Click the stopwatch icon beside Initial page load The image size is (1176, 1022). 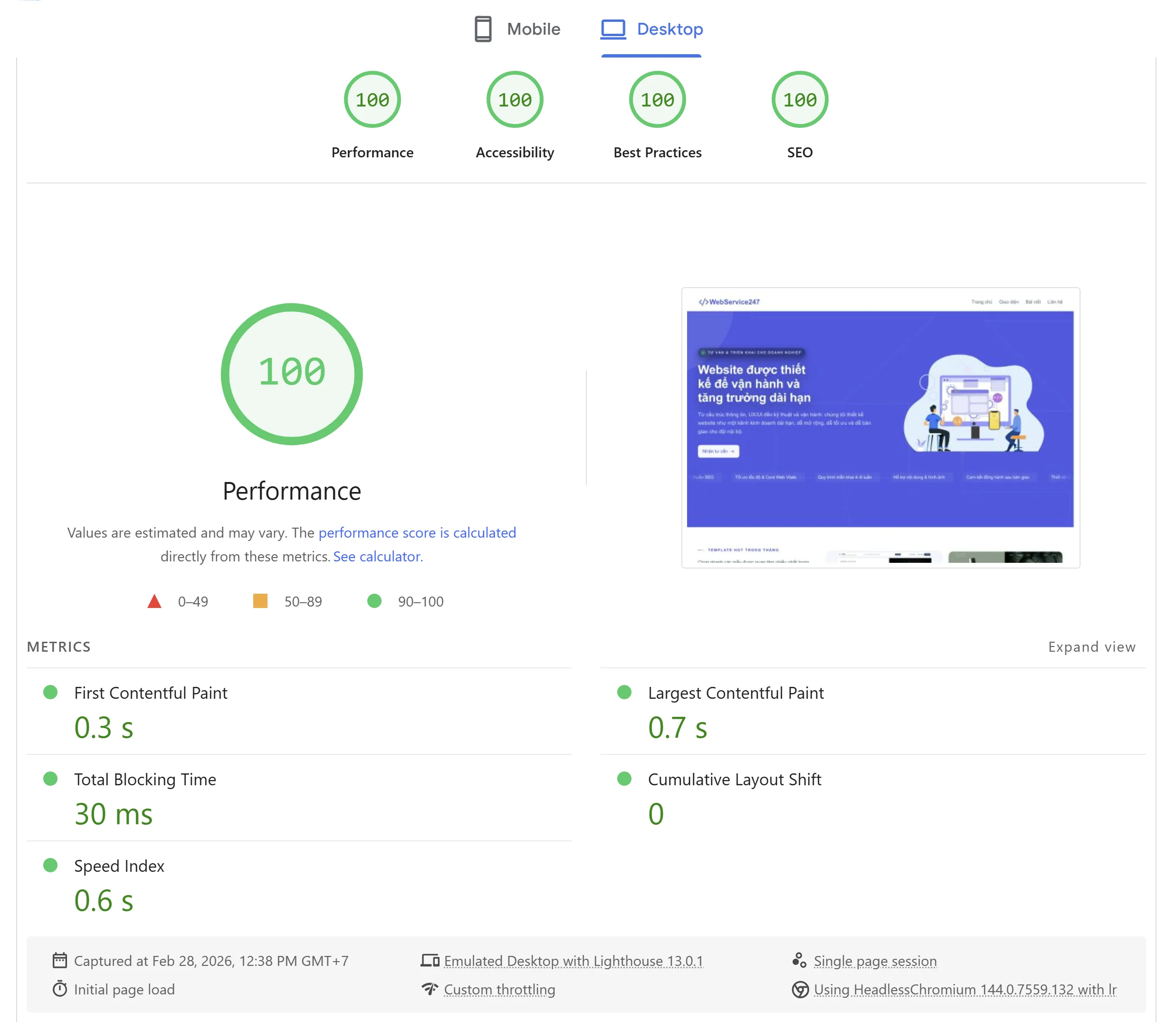[x=59, y=989]
